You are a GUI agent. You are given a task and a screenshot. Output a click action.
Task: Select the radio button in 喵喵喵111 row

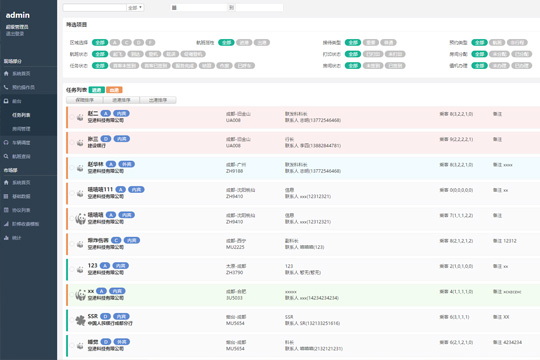[72, 193]
